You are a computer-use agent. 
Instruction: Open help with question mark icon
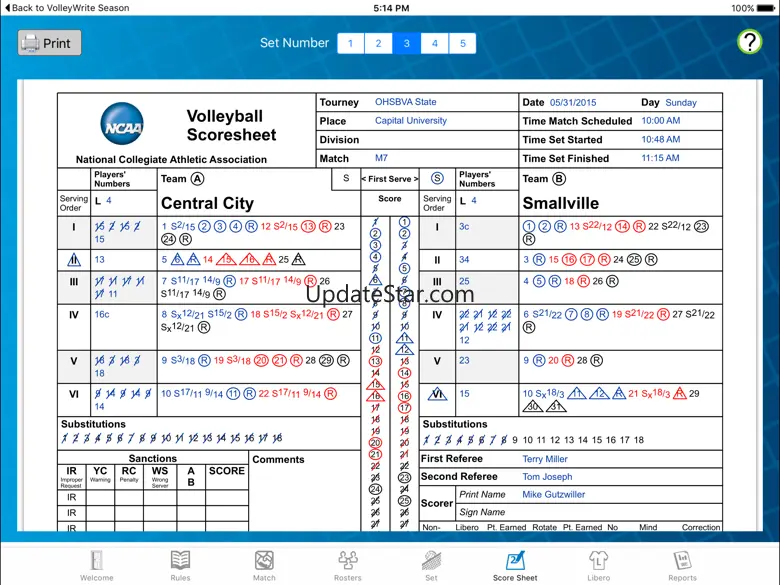[750, 42]
